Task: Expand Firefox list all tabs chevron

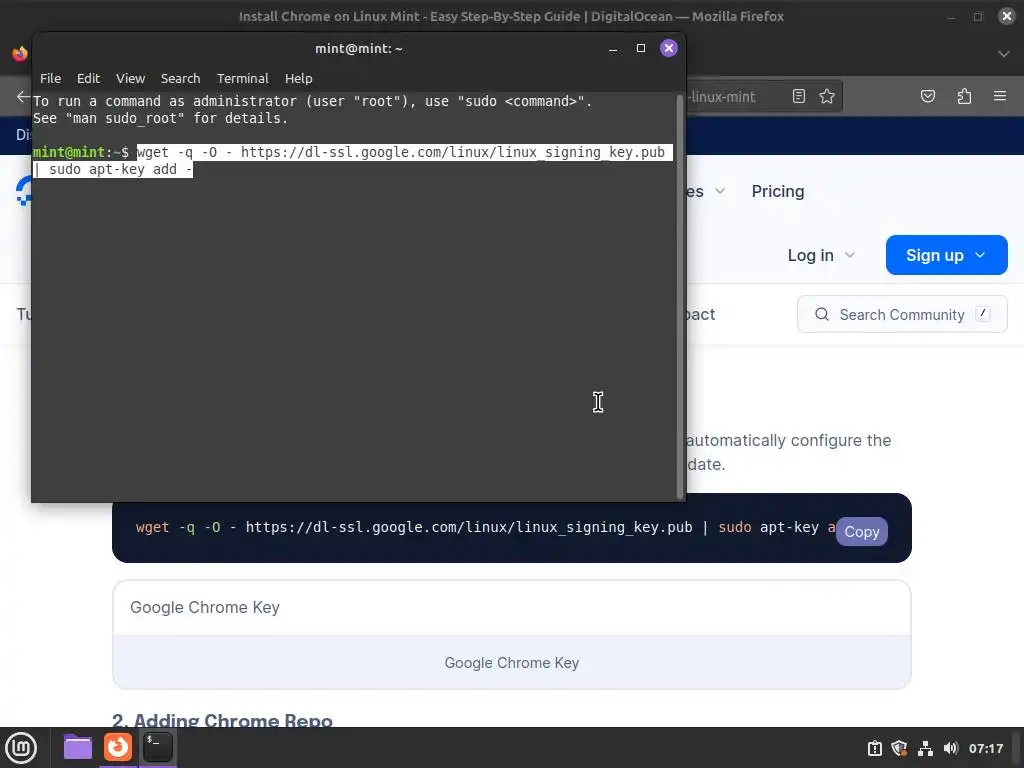Action: [x=1004, y=54]
